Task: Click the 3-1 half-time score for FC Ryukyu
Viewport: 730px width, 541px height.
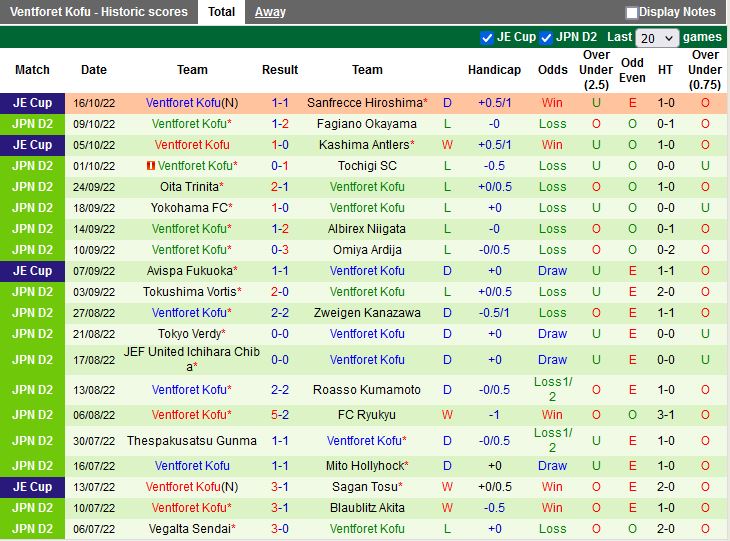Action: pos(665,414)
